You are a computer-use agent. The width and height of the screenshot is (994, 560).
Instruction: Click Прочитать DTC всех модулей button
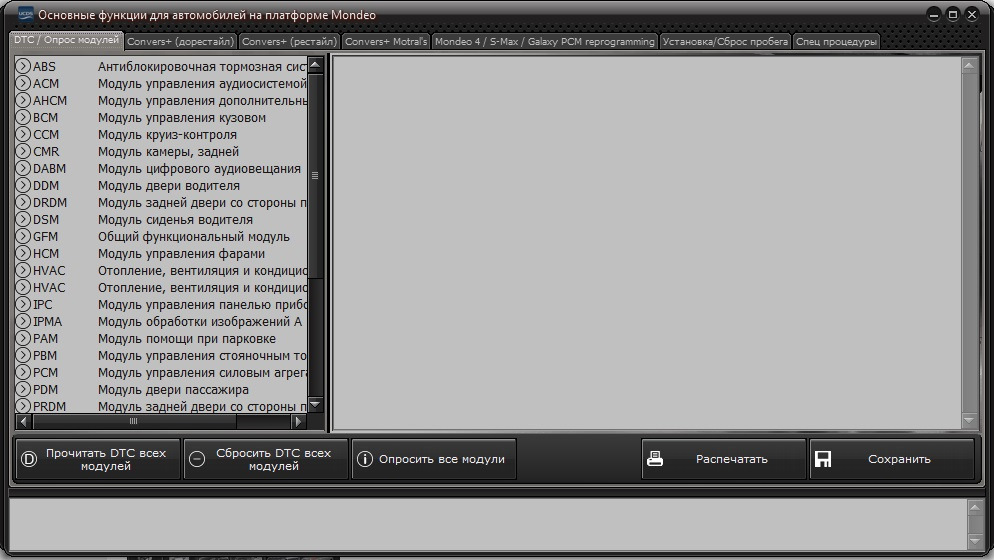98,459
